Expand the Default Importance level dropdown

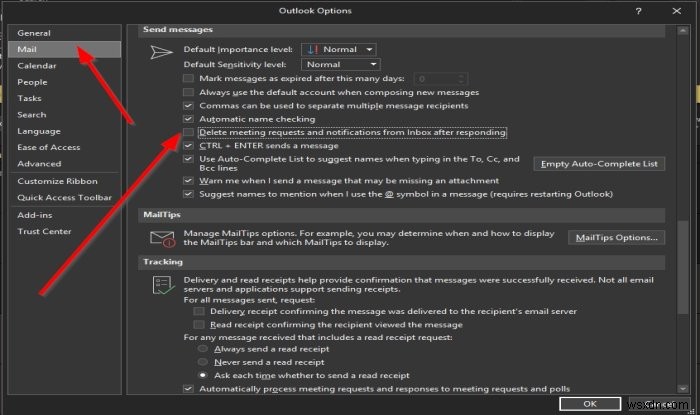(339, 50)
